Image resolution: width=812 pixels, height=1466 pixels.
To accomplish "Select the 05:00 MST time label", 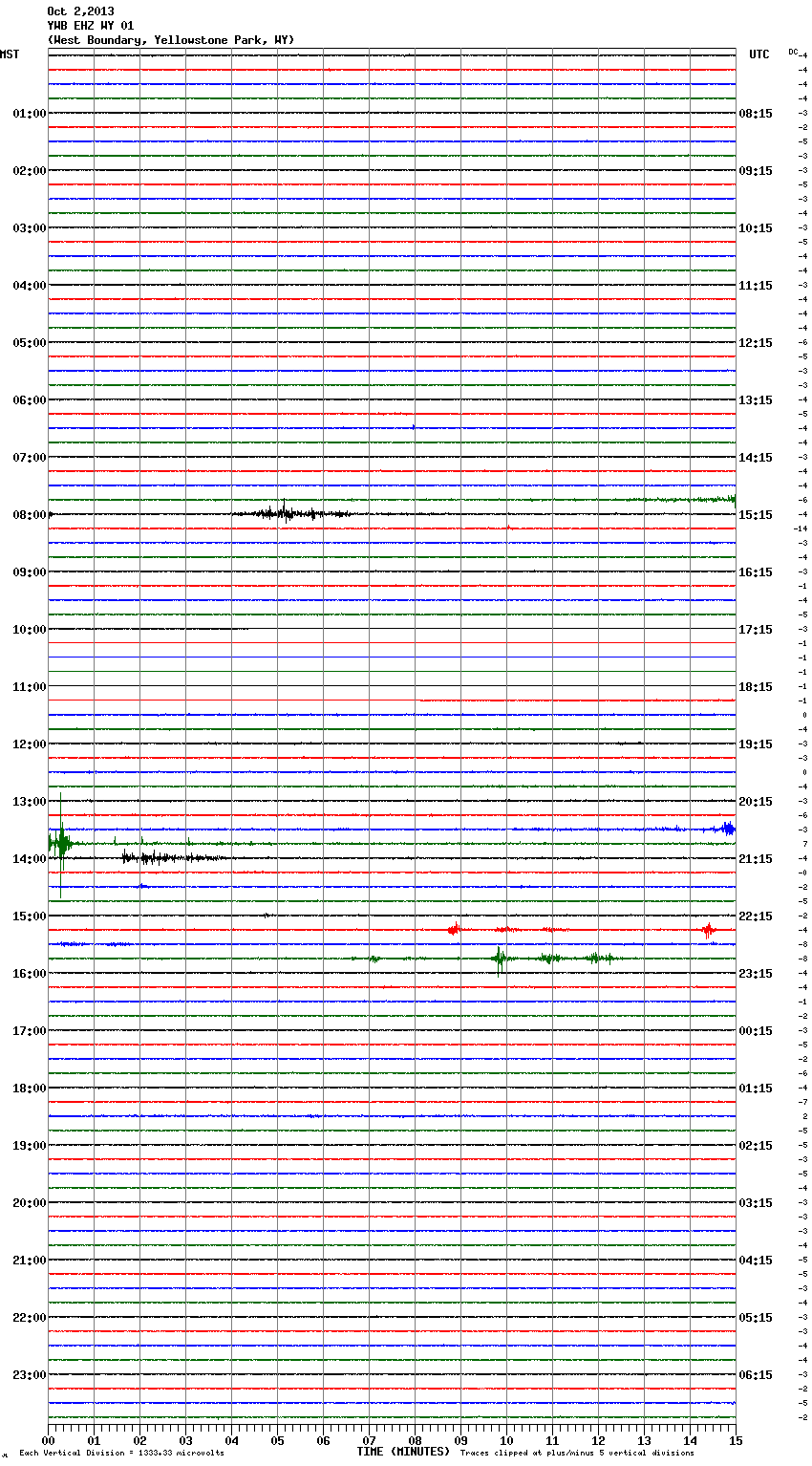I will click(x=30, y=343).
